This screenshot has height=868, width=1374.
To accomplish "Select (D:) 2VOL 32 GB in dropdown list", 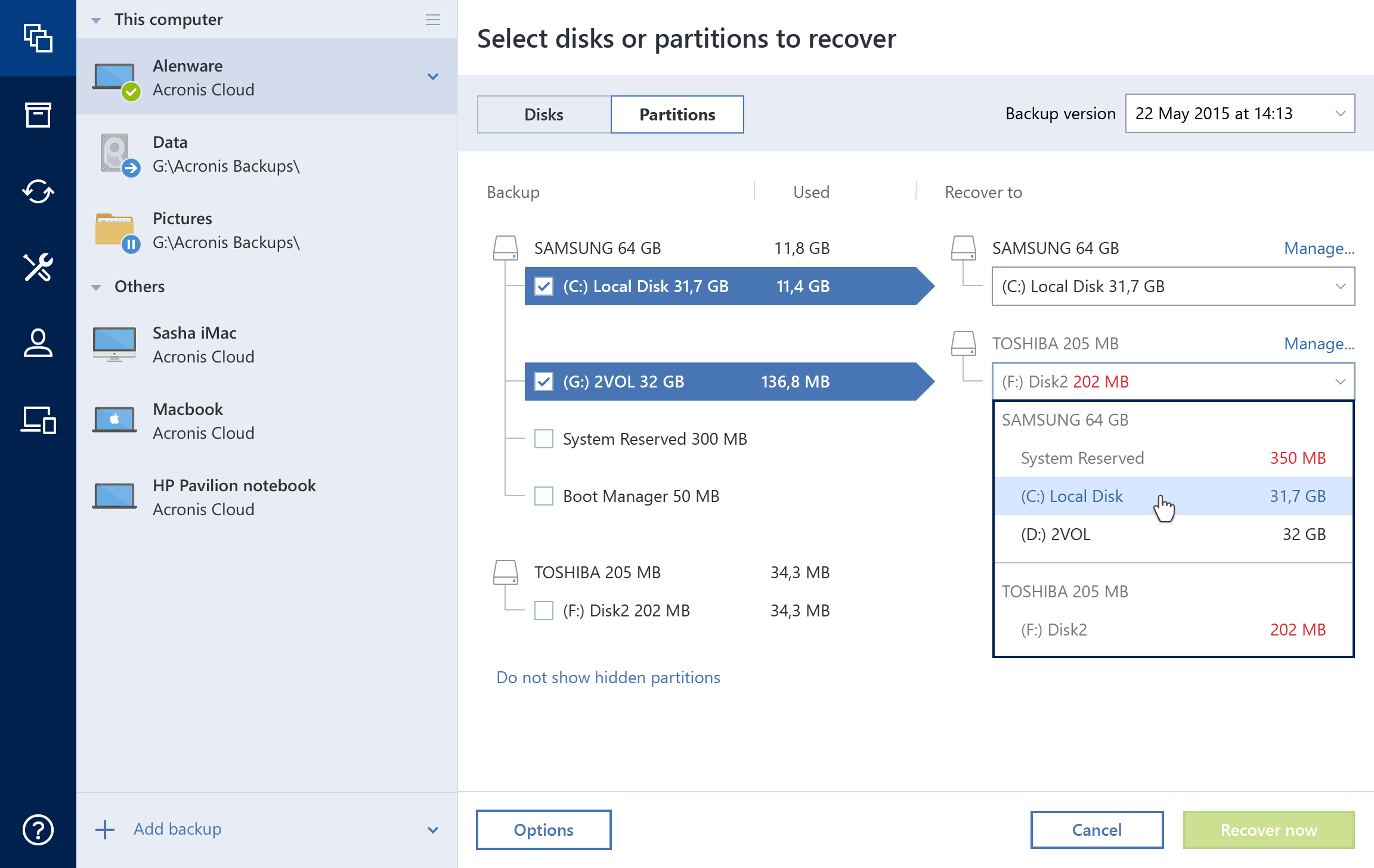I will tap(1174, 534).
